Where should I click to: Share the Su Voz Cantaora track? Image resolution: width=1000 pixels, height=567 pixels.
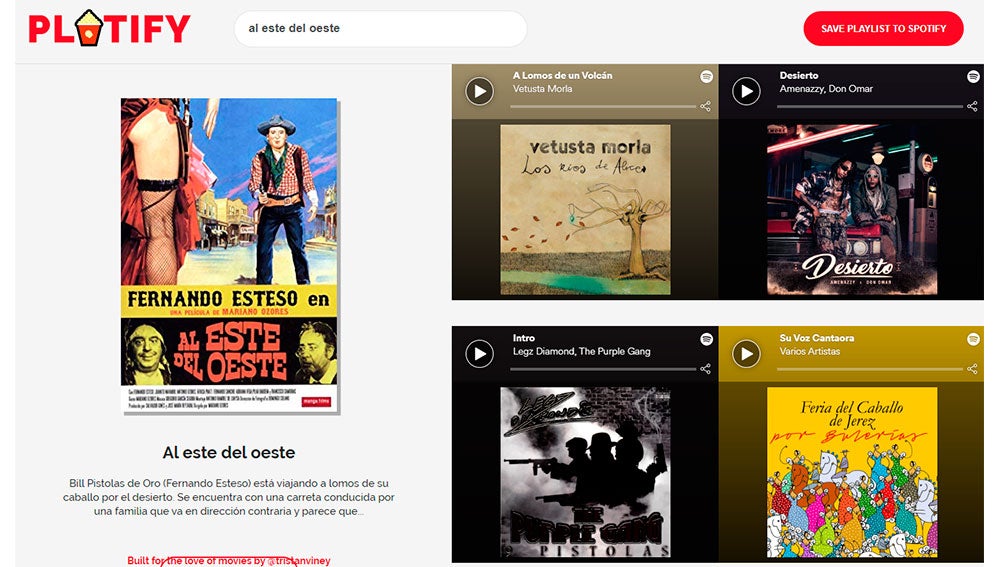point(972,369)
